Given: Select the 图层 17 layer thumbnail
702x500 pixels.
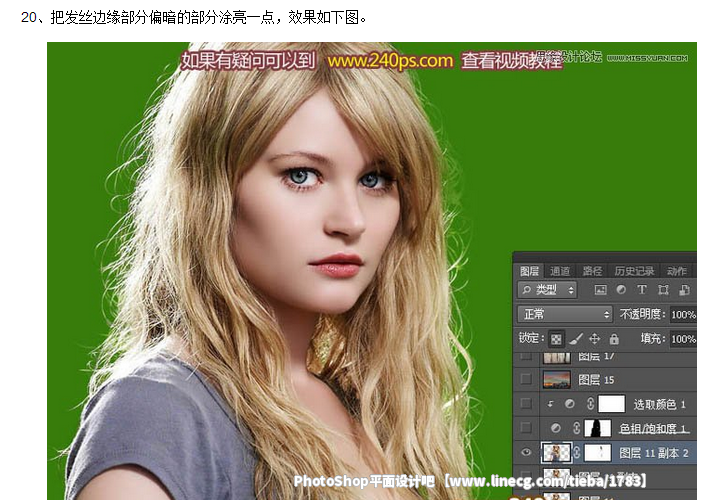Looking at the screenshot, I should click(x=556, y=357).
